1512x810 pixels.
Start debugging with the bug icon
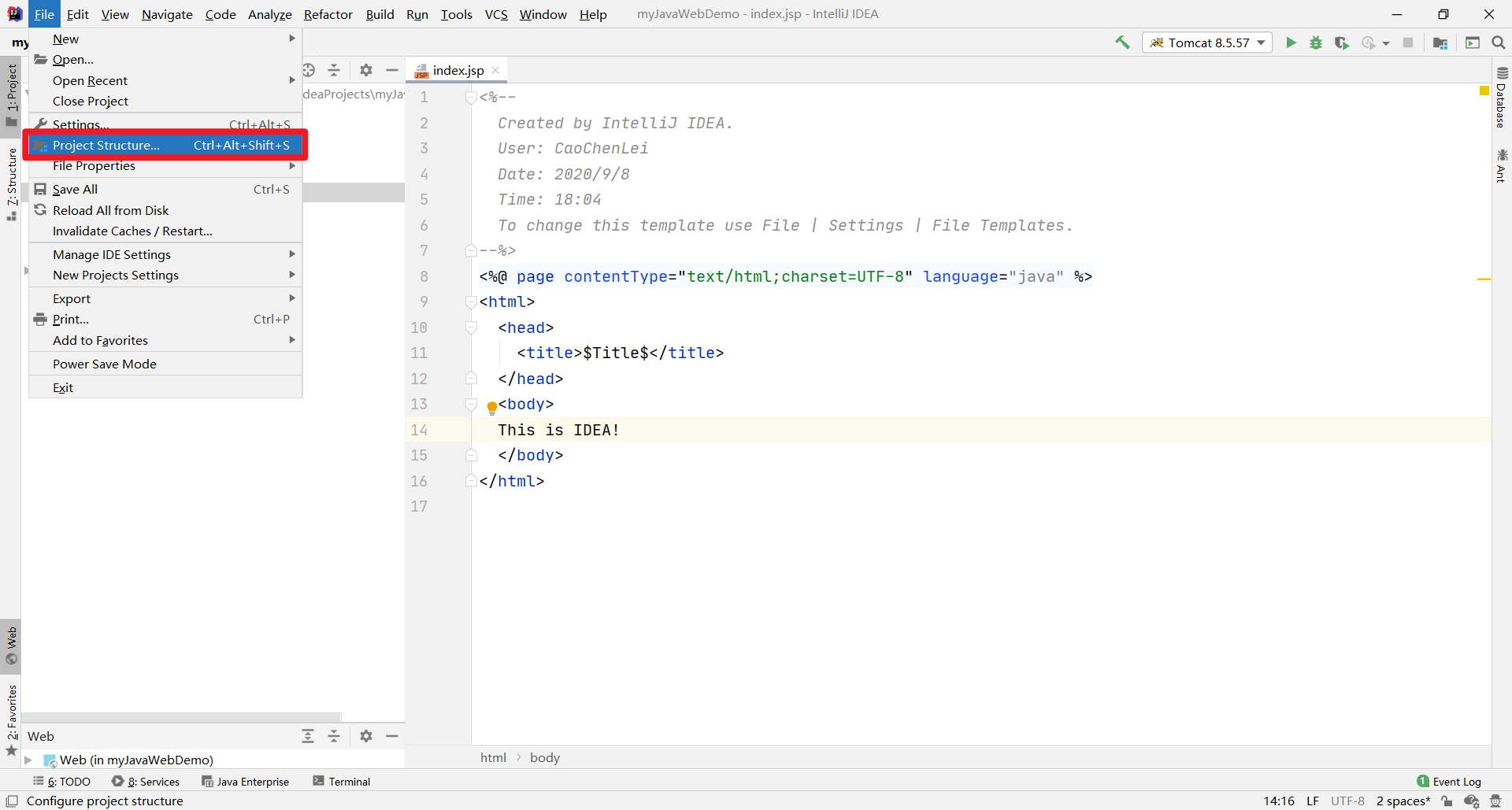click(x=1316, y=43)
